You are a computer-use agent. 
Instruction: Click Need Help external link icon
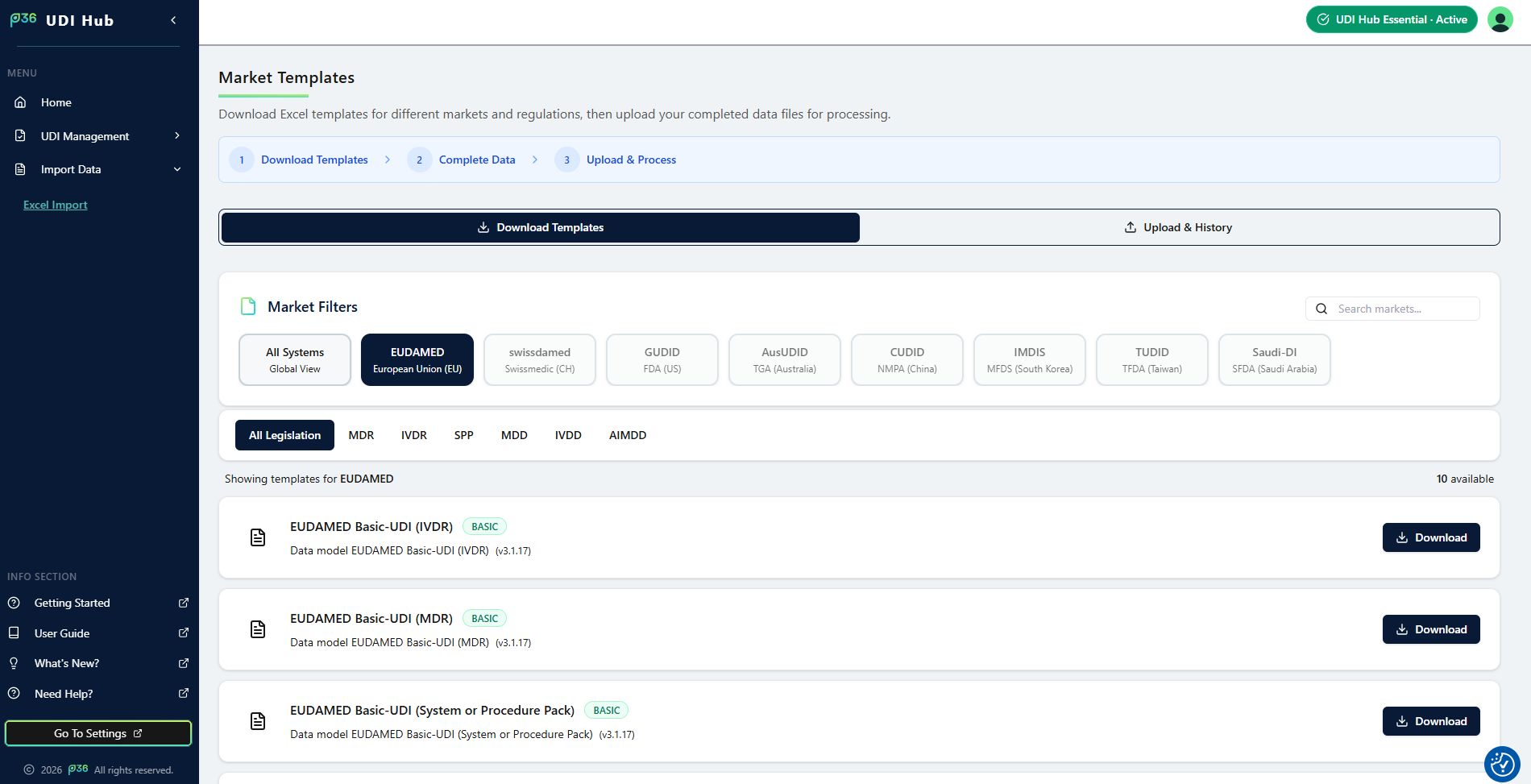pos(184,694)
